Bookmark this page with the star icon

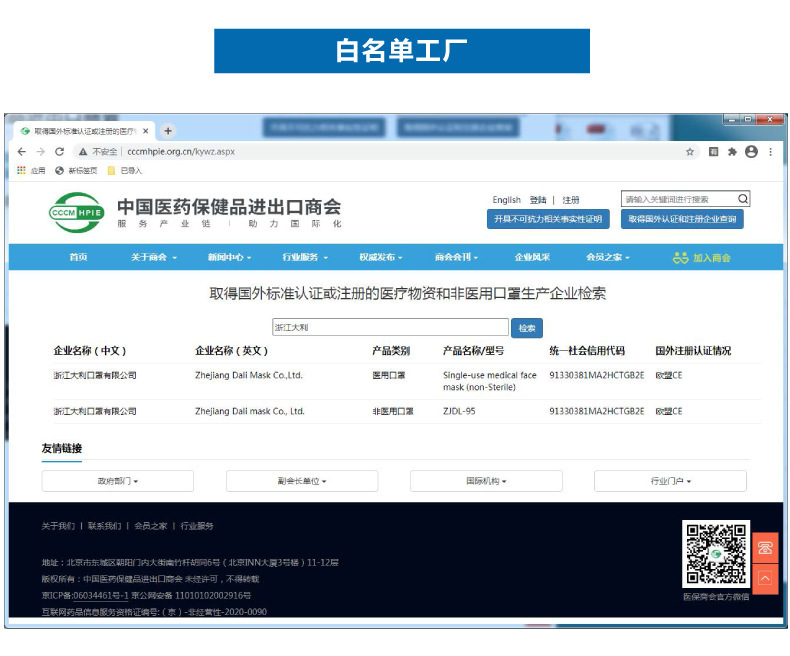click(x=690, y=152)
